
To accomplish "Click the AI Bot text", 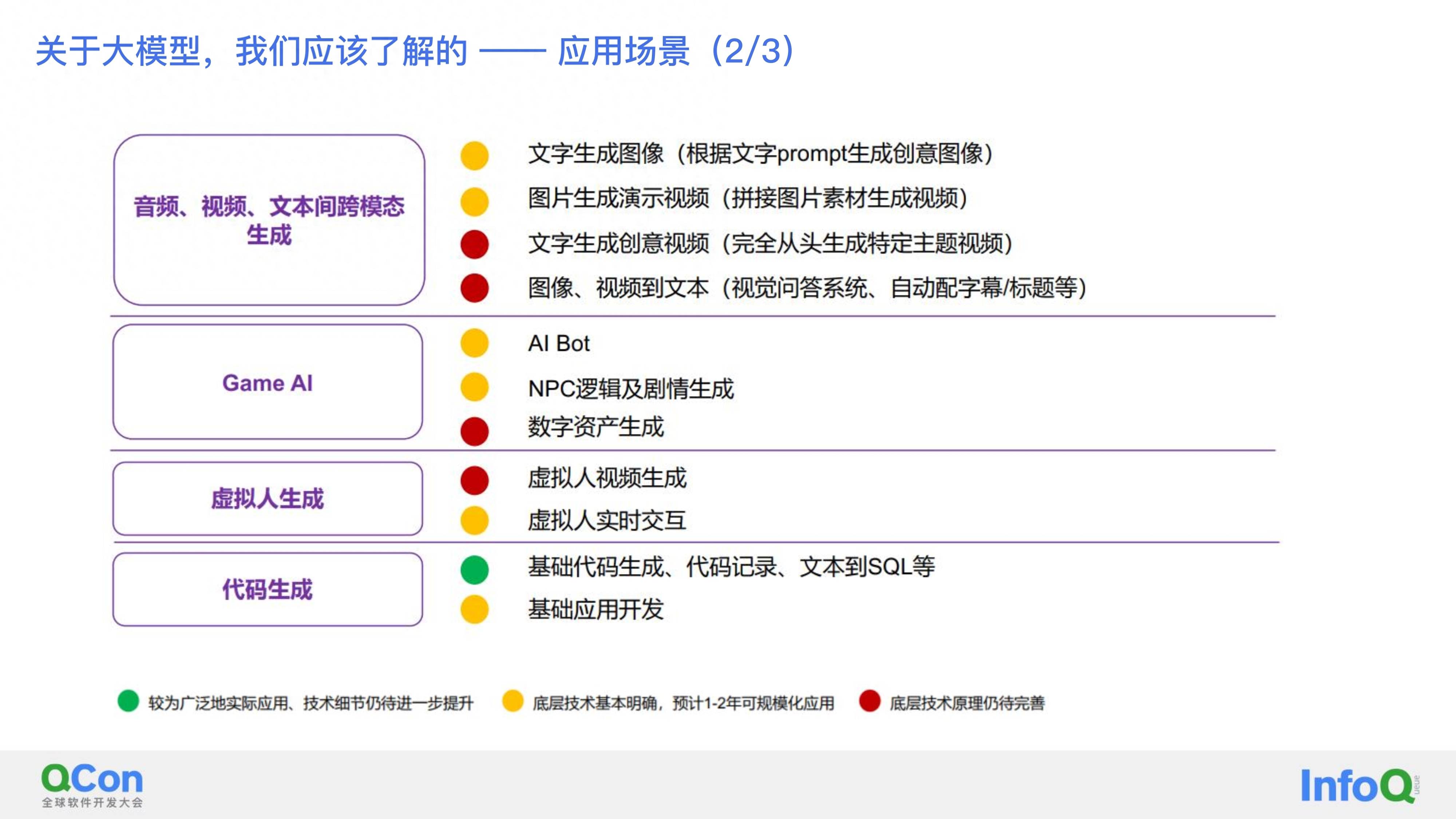I will point(558,344).
